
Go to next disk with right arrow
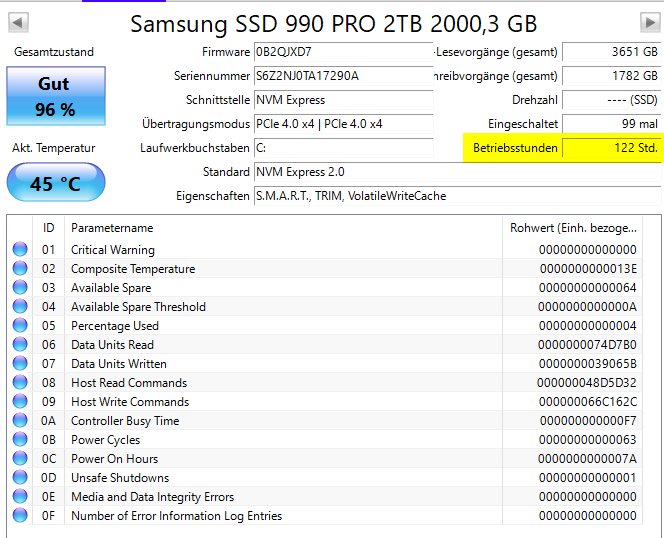[x=650, y=22]
